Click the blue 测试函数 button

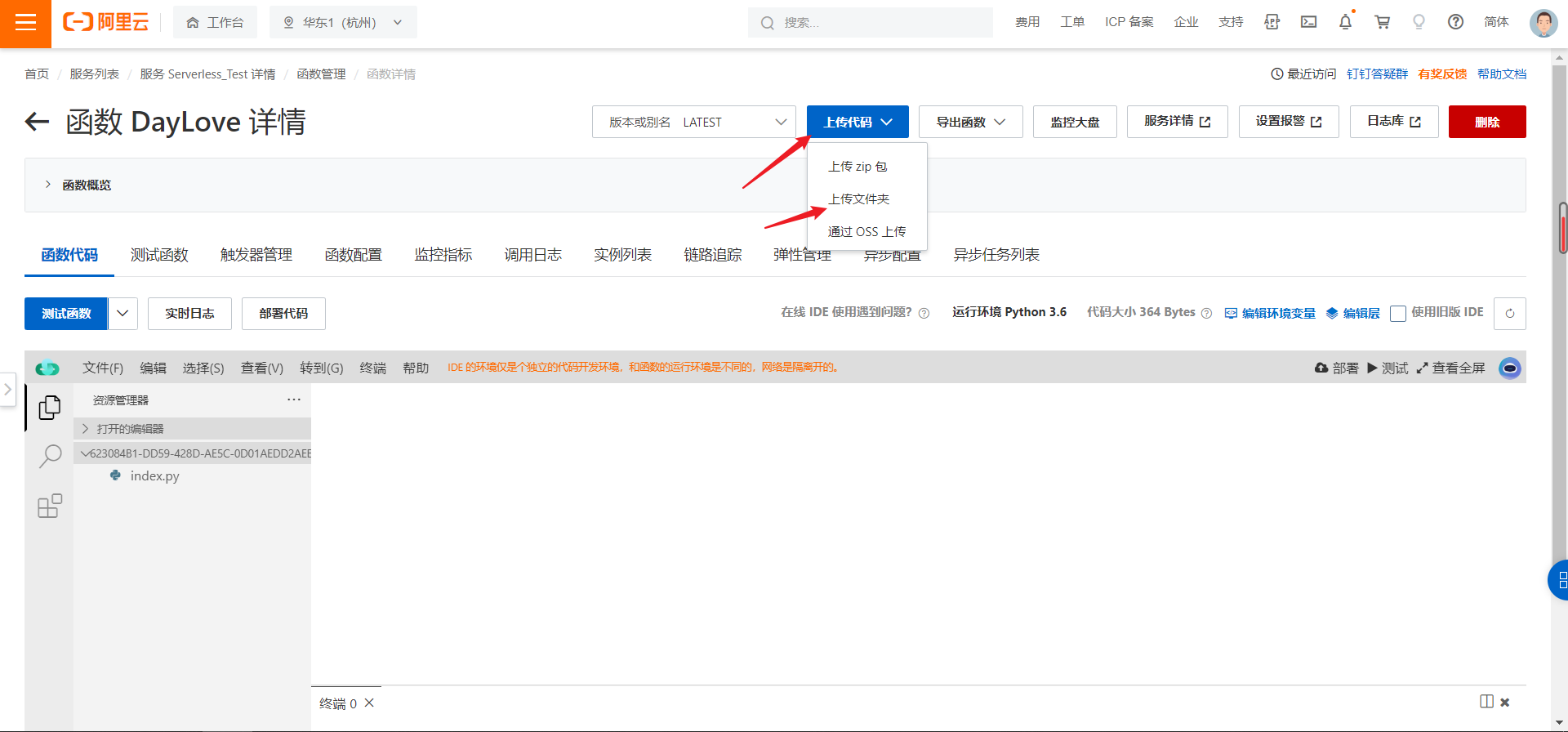tap(66, 314)
